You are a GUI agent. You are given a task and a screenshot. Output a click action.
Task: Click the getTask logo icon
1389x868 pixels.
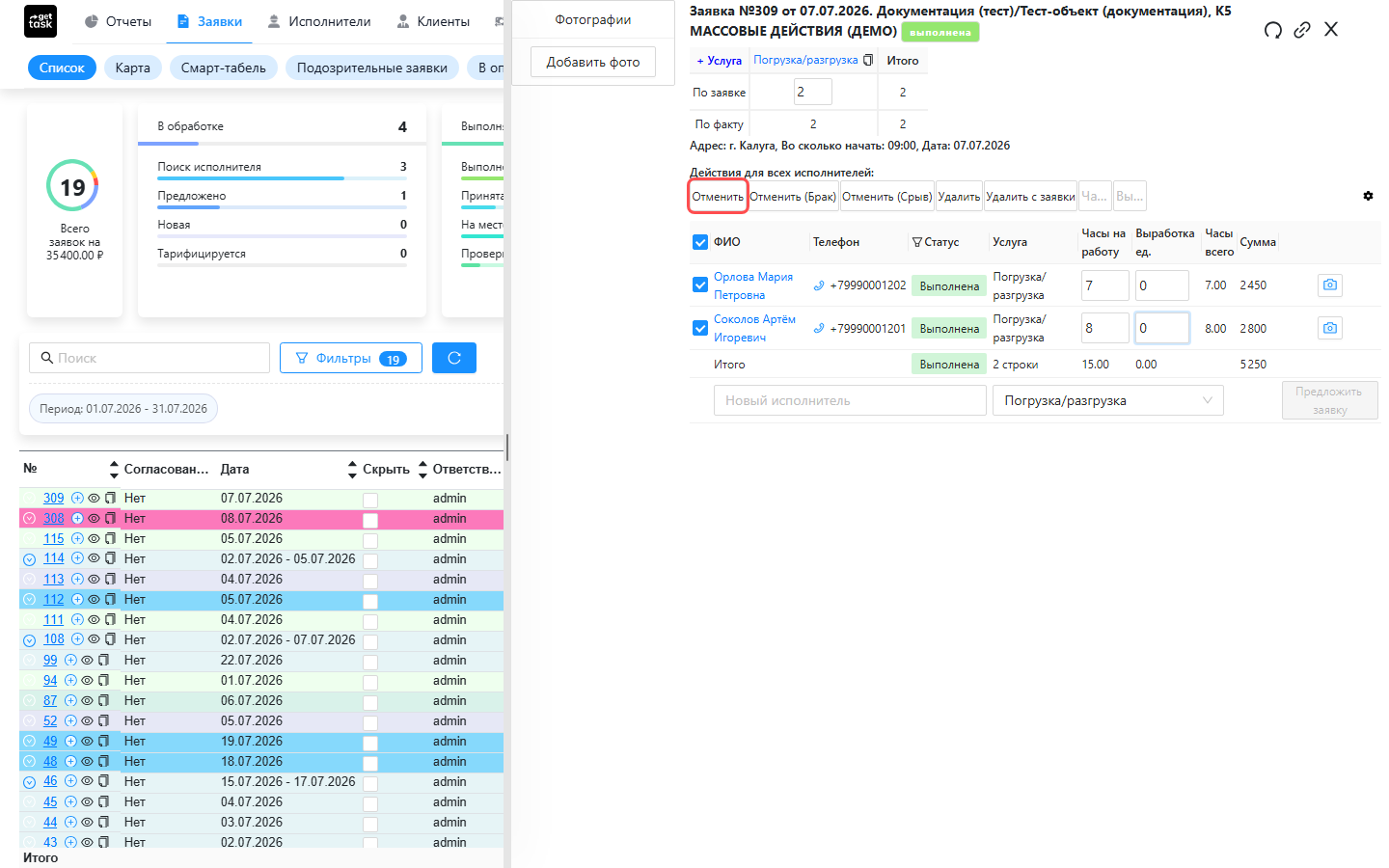pos(41,21)
